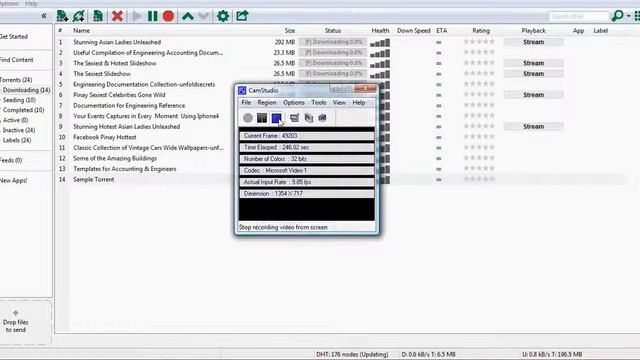Click the CamStudio title bar app icon
The height and width of the screenshot is (360, 640).
242,90
